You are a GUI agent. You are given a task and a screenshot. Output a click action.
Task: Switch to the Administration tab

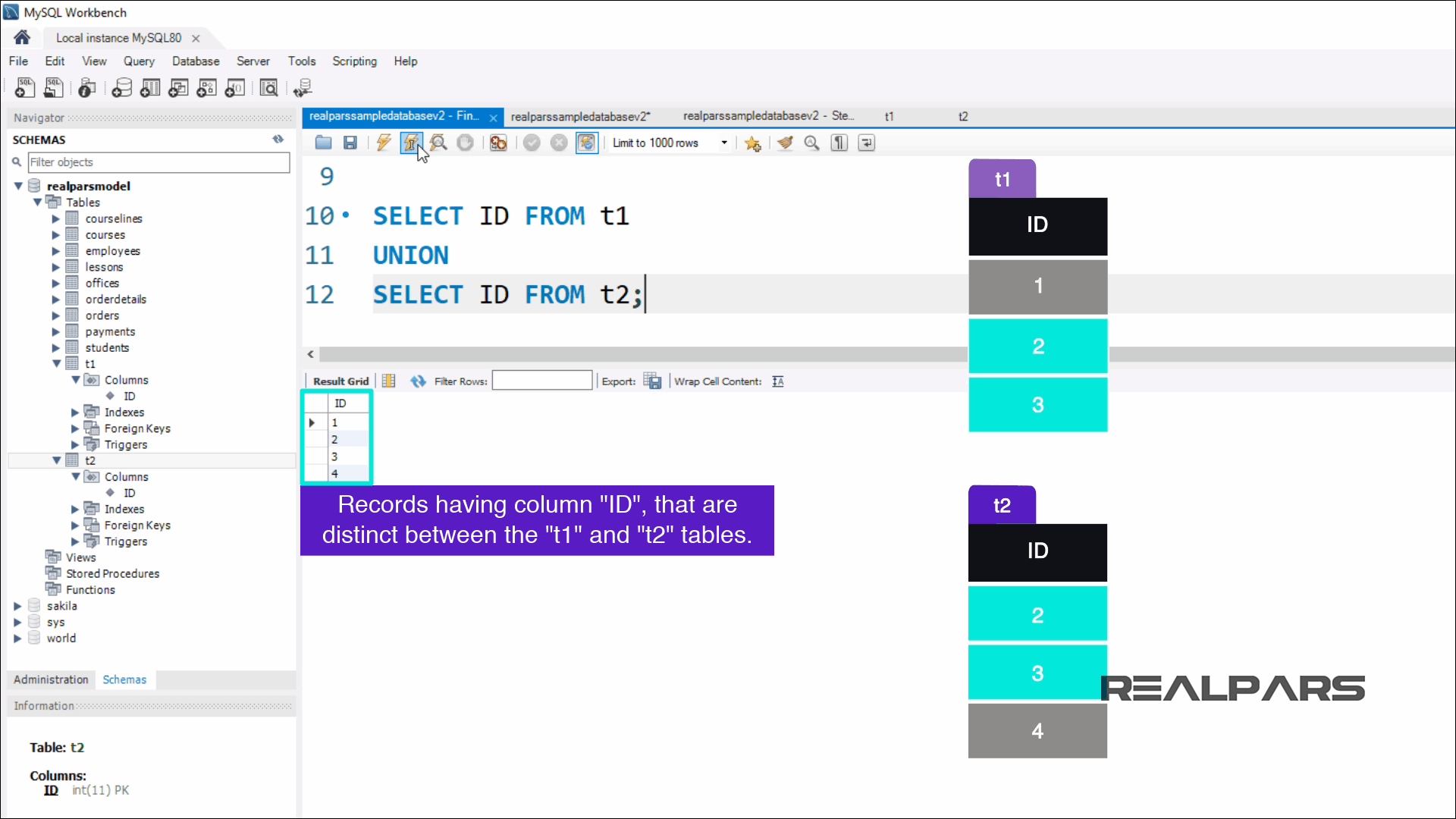(50, 679)
